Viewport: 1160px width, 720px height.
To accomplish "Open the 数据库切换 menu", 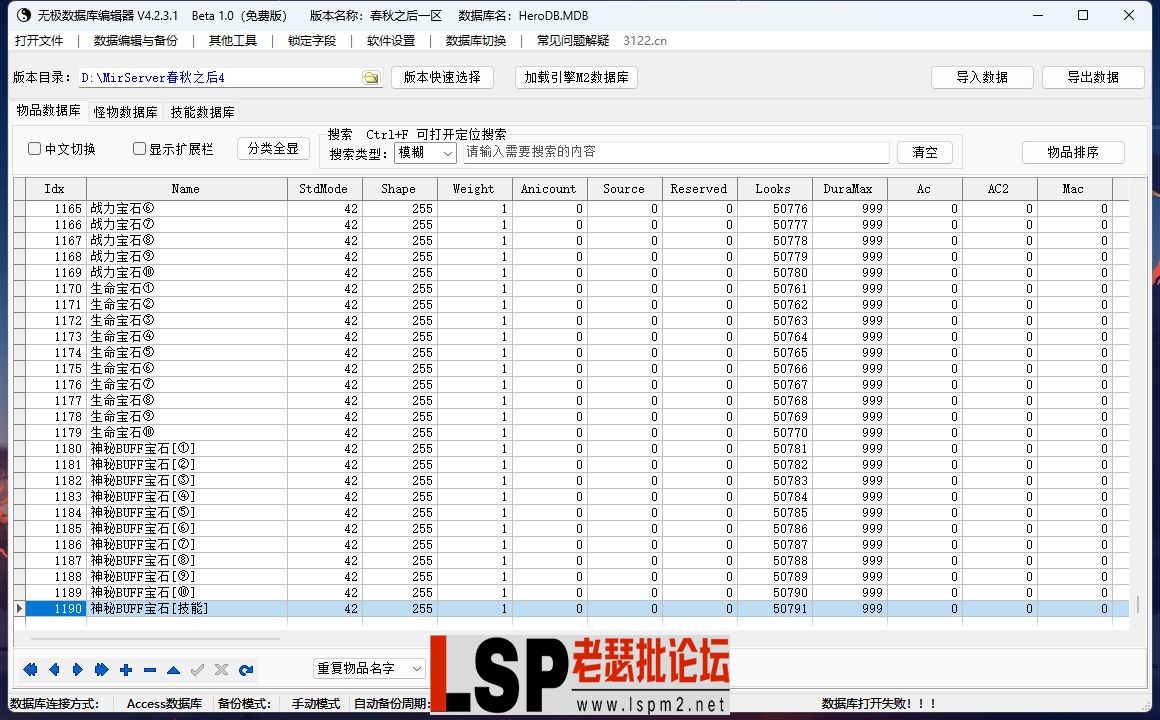I will (476, 41).
